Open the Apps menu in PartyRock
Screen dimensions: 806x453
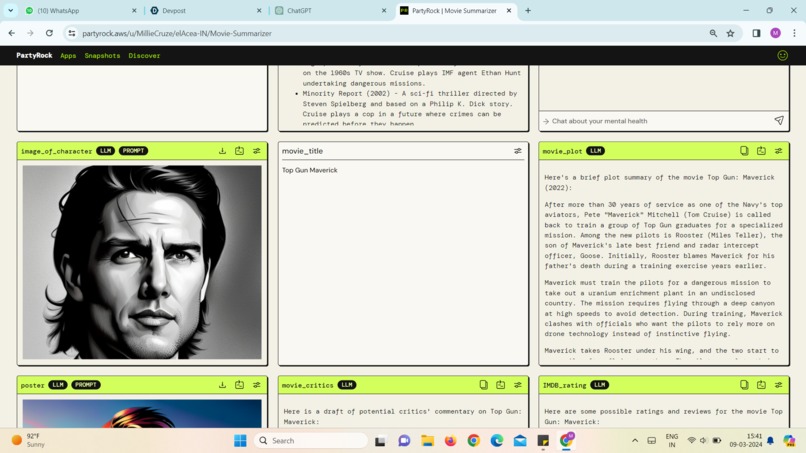point(68,56)
